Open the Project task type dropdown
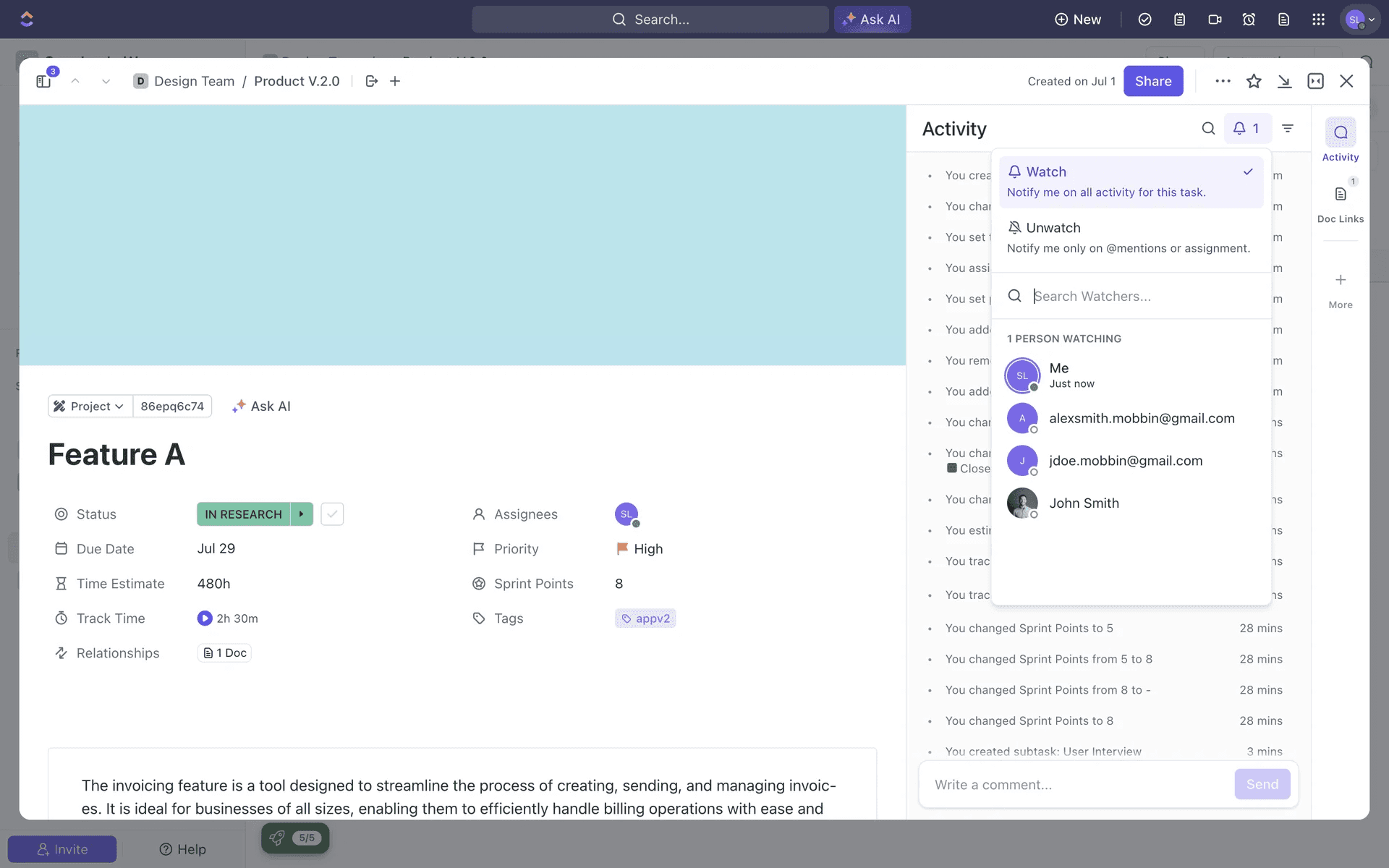 tap(90, 407)
